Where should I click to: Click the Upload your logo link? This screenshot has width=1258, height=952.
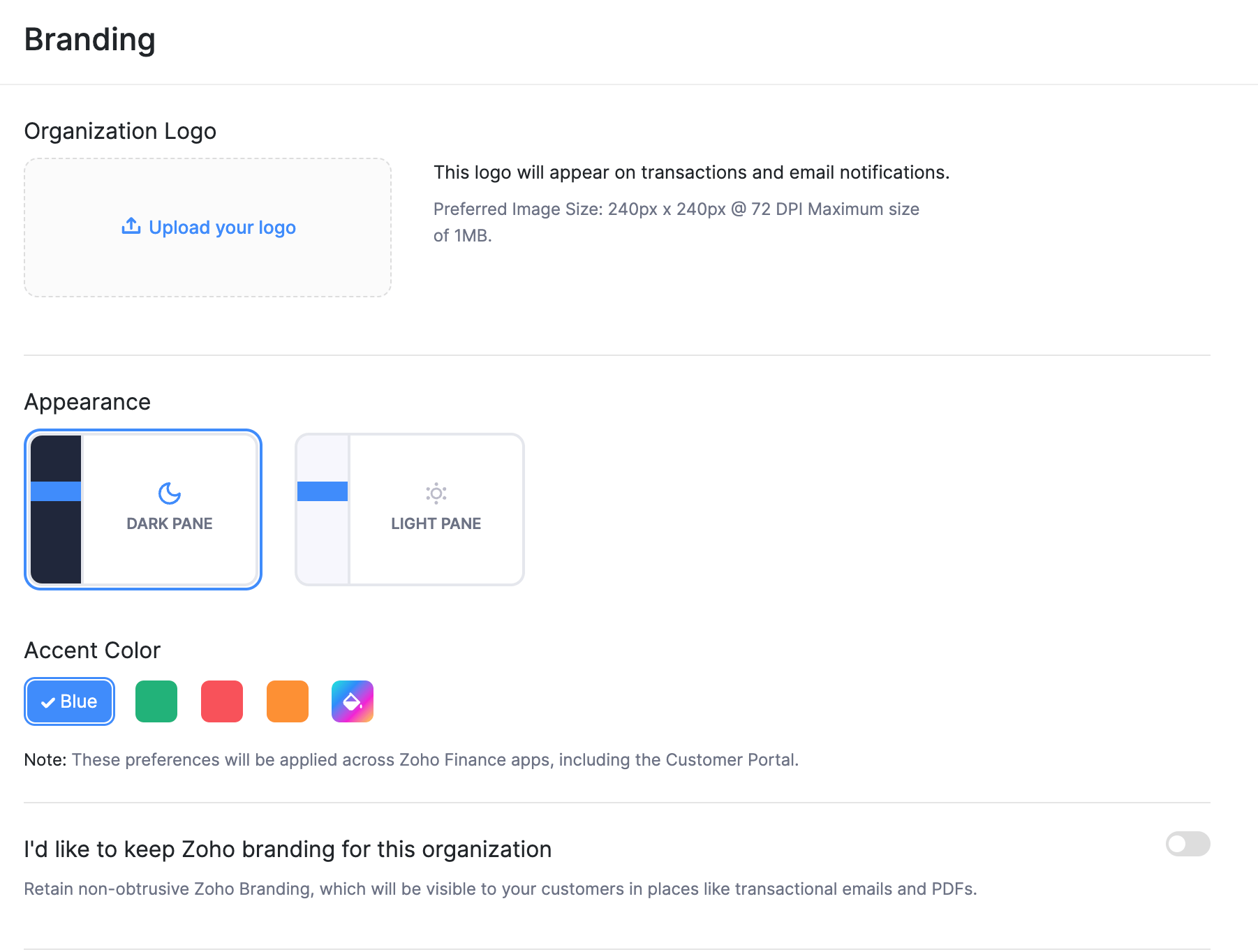[222, 227]
